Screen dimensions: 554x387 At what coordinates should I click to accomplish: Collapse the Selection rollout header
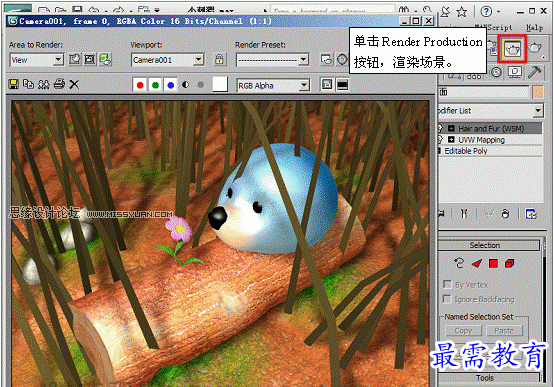(x=489, y=245)
